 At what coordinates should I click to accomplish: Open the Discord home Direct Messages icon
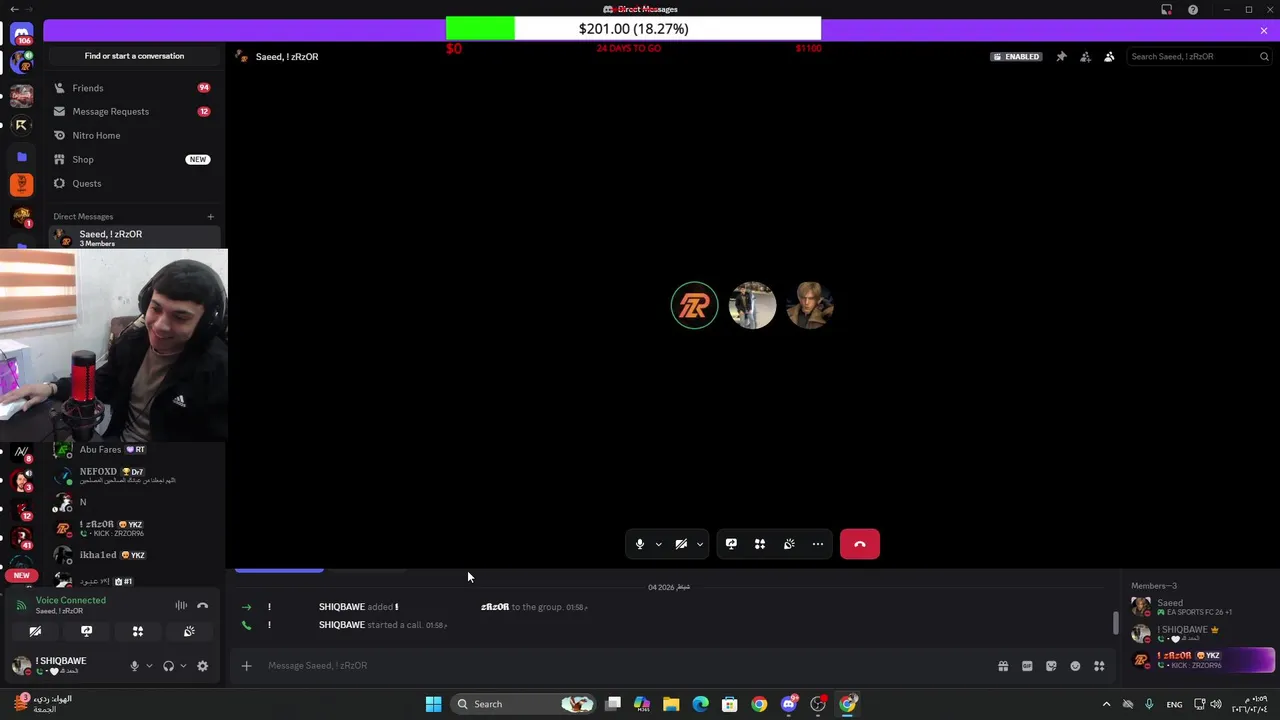tap(22, 36)
